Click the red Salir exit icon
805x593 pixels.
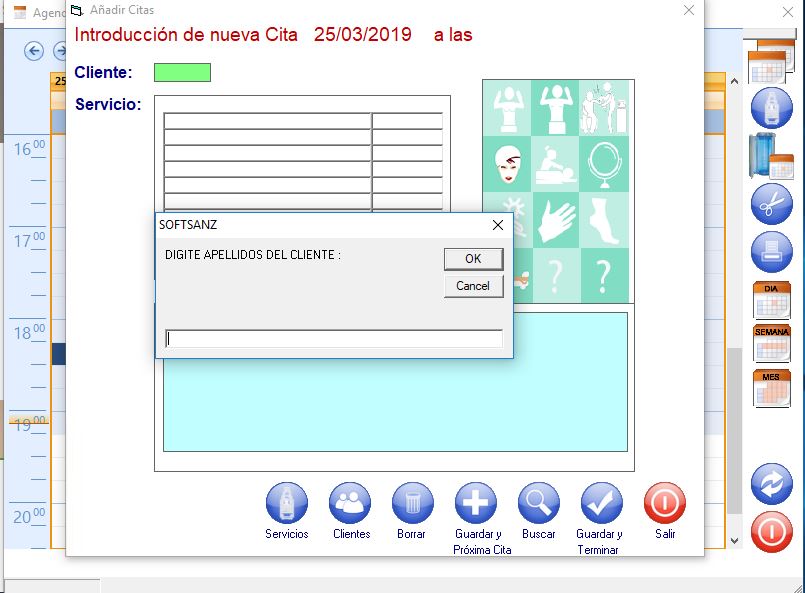pyautogui.click(x=665, y=503)
